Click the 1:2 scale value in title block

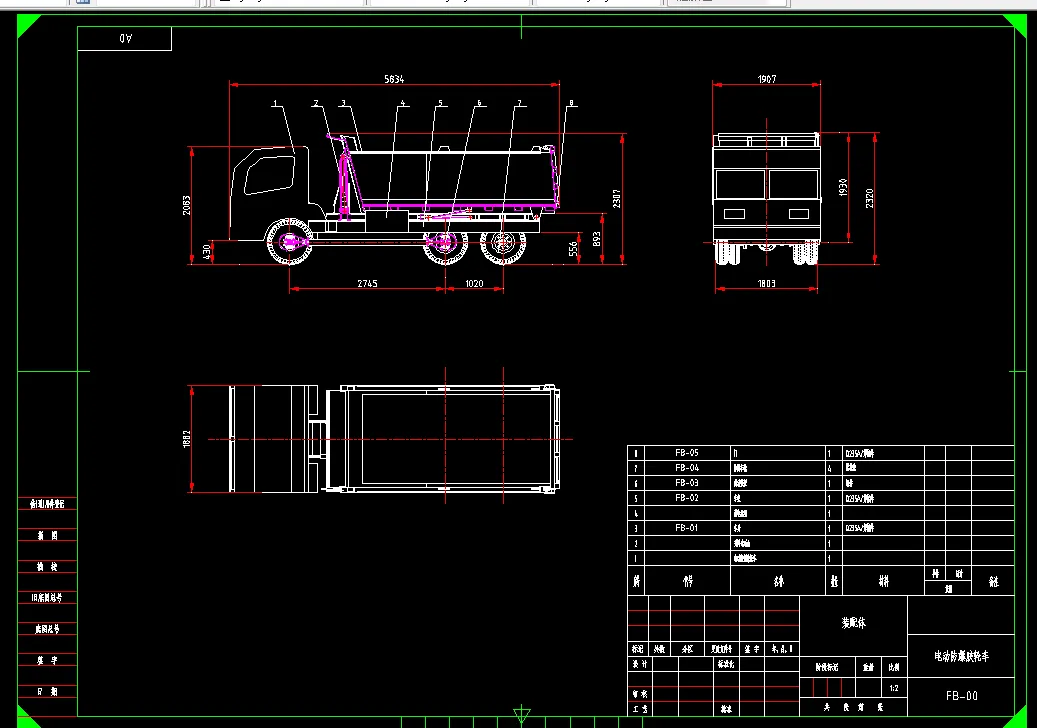click(894, 688)
